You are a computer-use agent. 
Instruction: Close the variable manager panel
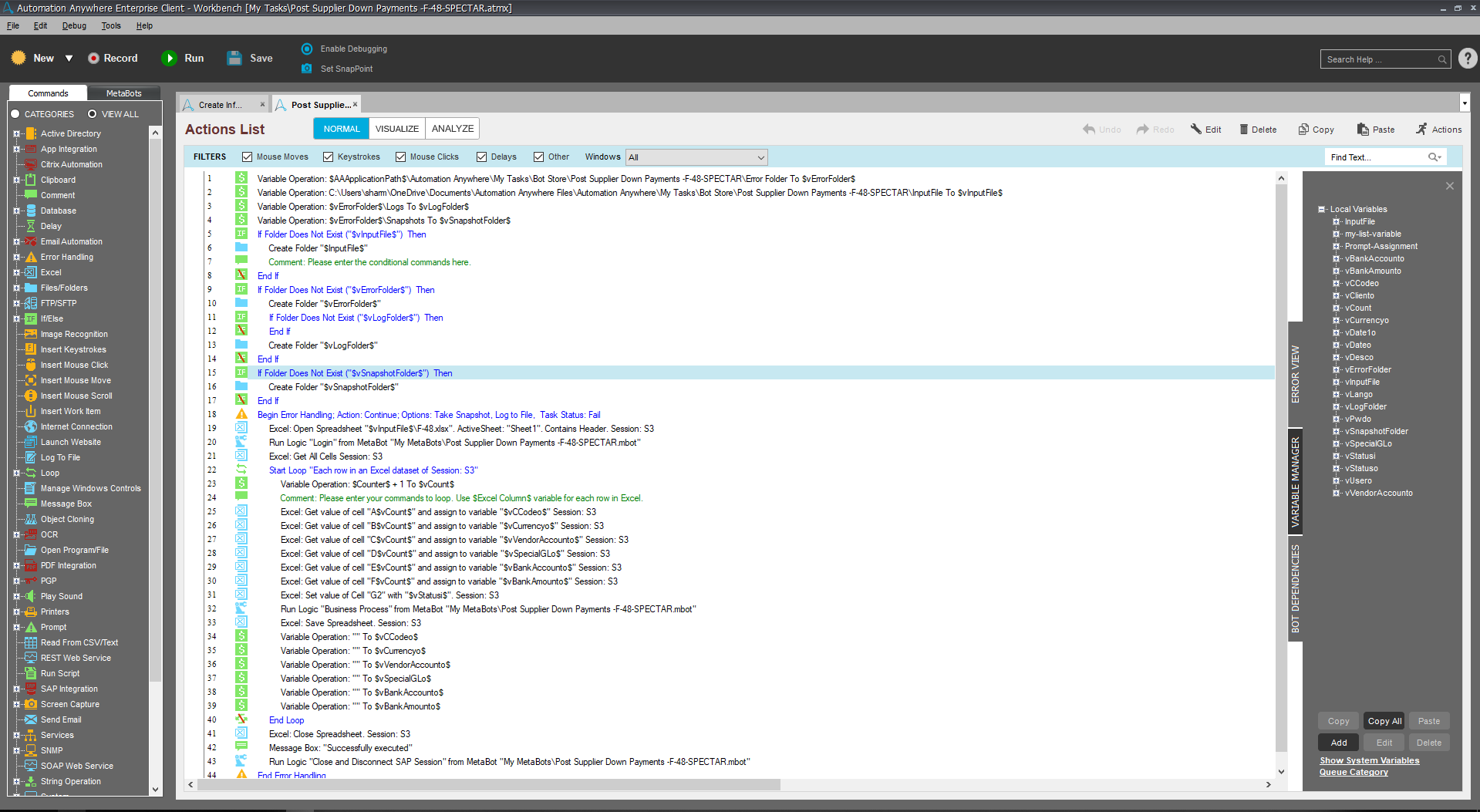click(1449, 186)
